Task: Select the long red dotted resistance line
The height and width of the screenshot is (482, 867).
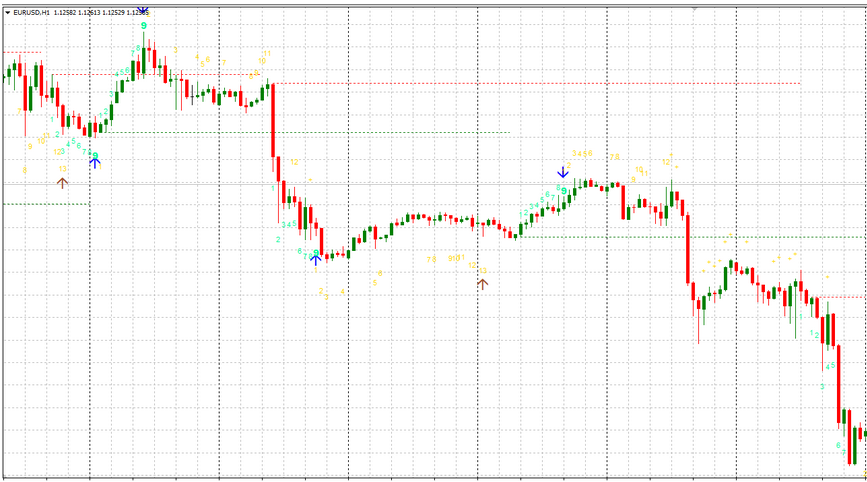Action: click(537, 83)
